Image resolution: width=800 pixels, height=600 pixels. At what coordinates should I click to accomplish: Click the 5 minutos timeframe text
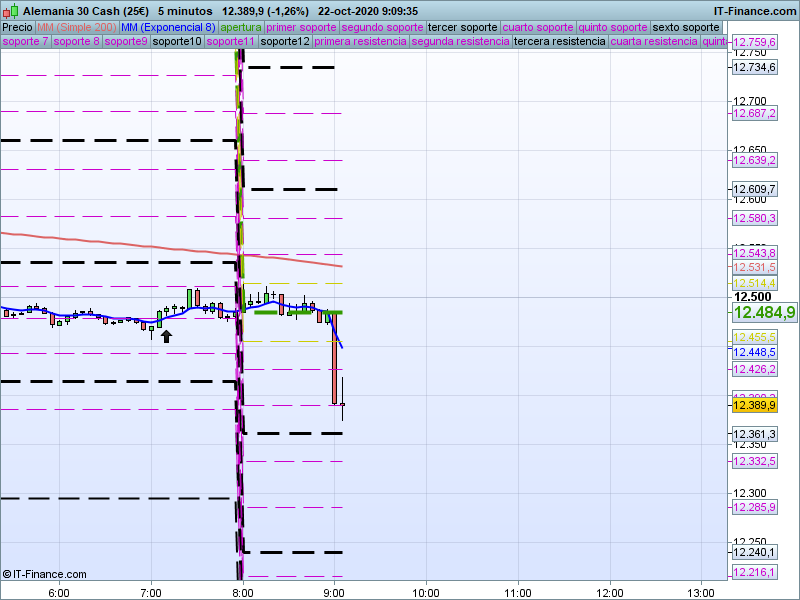click(185, 11)
